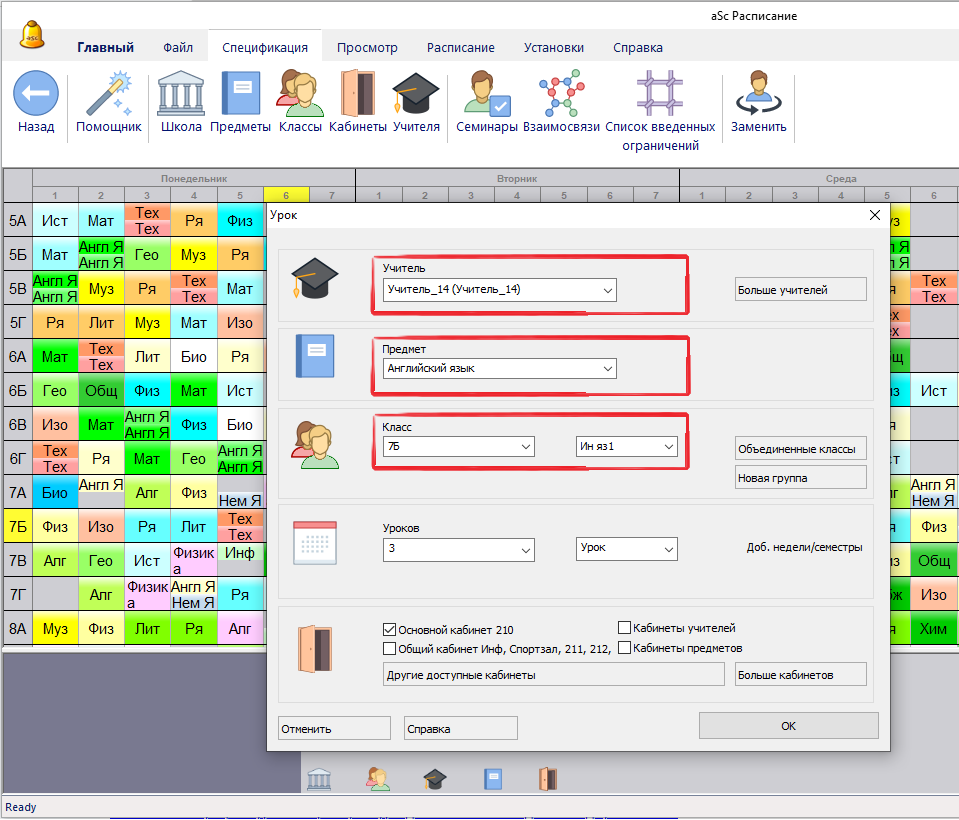Click the Назад back arrow icon

tap(36, 94)
